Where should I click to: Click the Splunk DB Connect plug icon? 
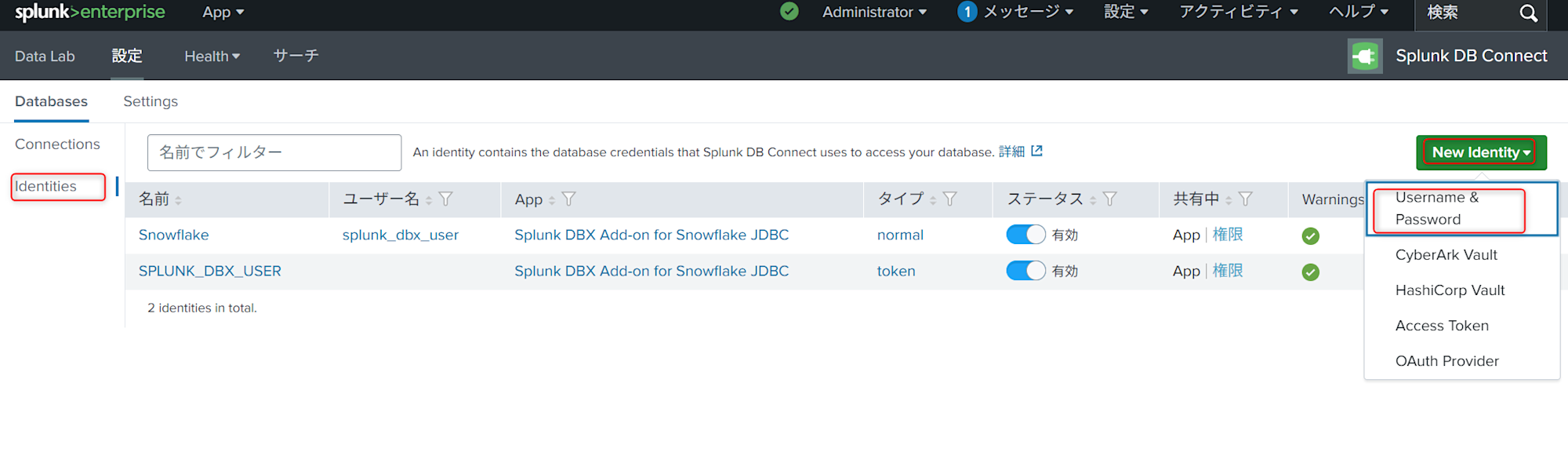[x=1364, y=57]
